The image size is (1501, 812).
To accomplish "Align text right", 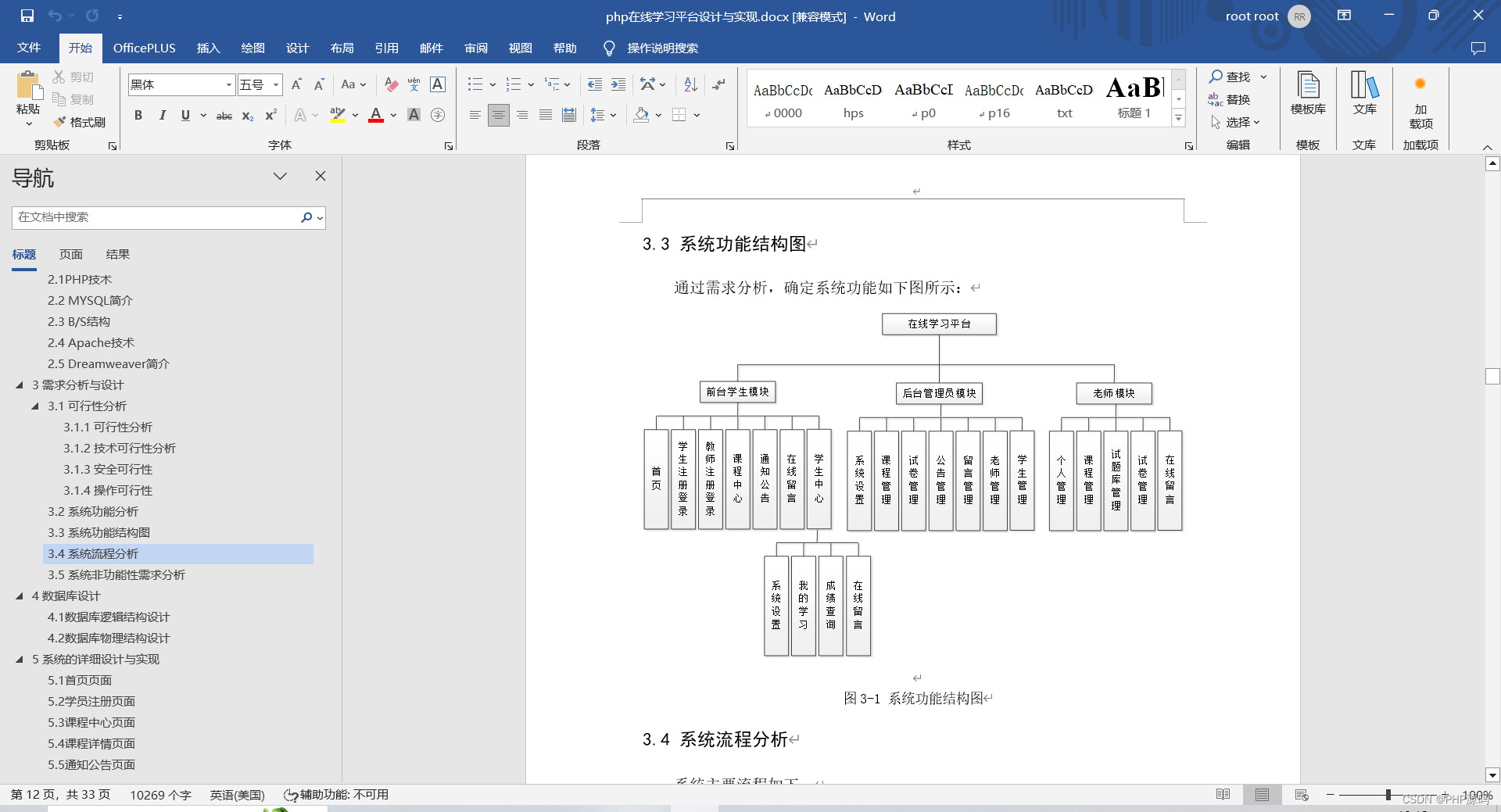I will [x=522, y=115].
